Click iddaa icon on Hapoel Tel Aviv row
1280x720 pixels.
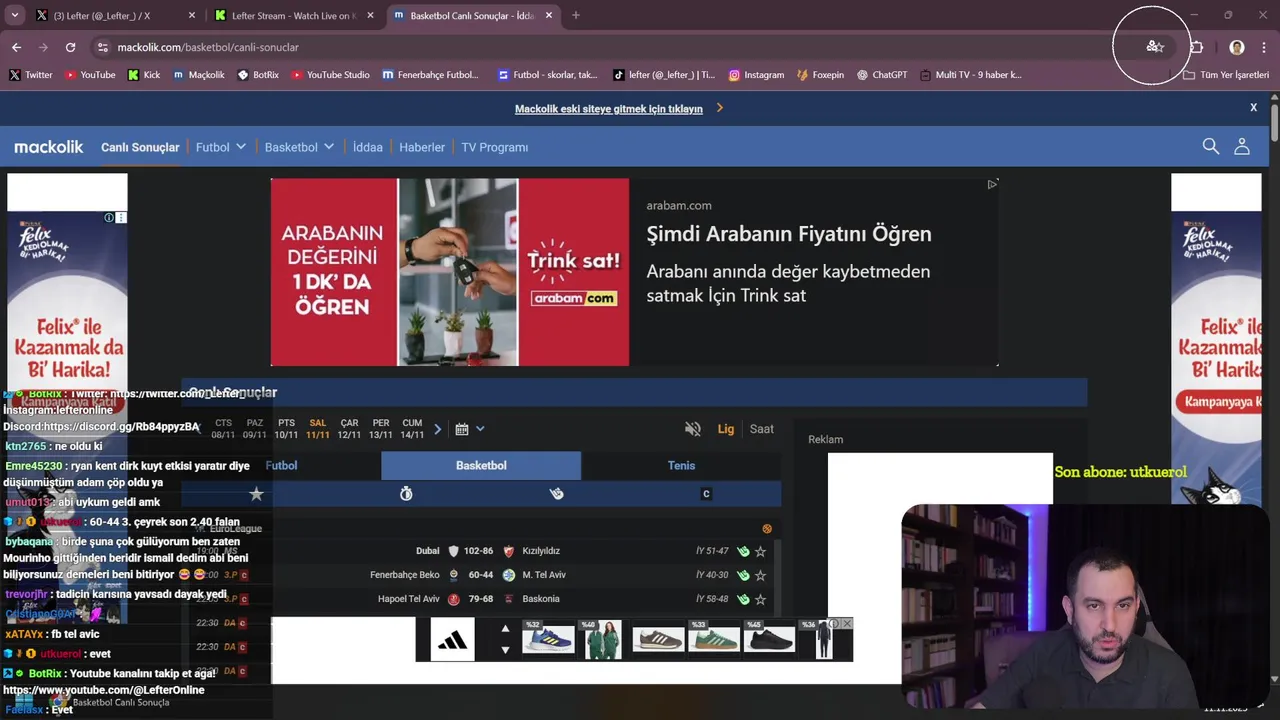tap(743, 599)
